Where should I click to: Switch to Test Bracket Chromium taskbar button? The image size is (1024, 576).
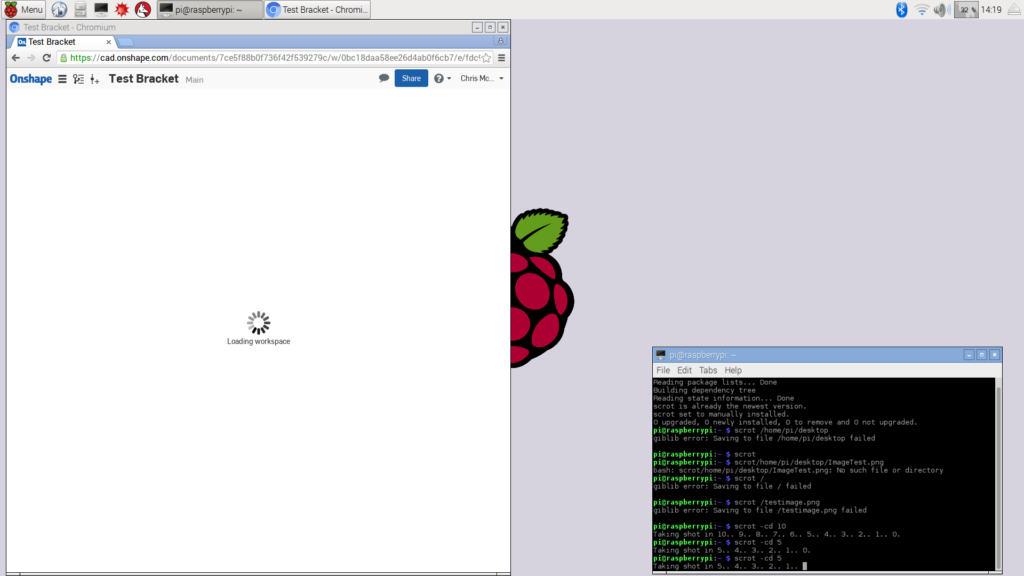[318, 9]
